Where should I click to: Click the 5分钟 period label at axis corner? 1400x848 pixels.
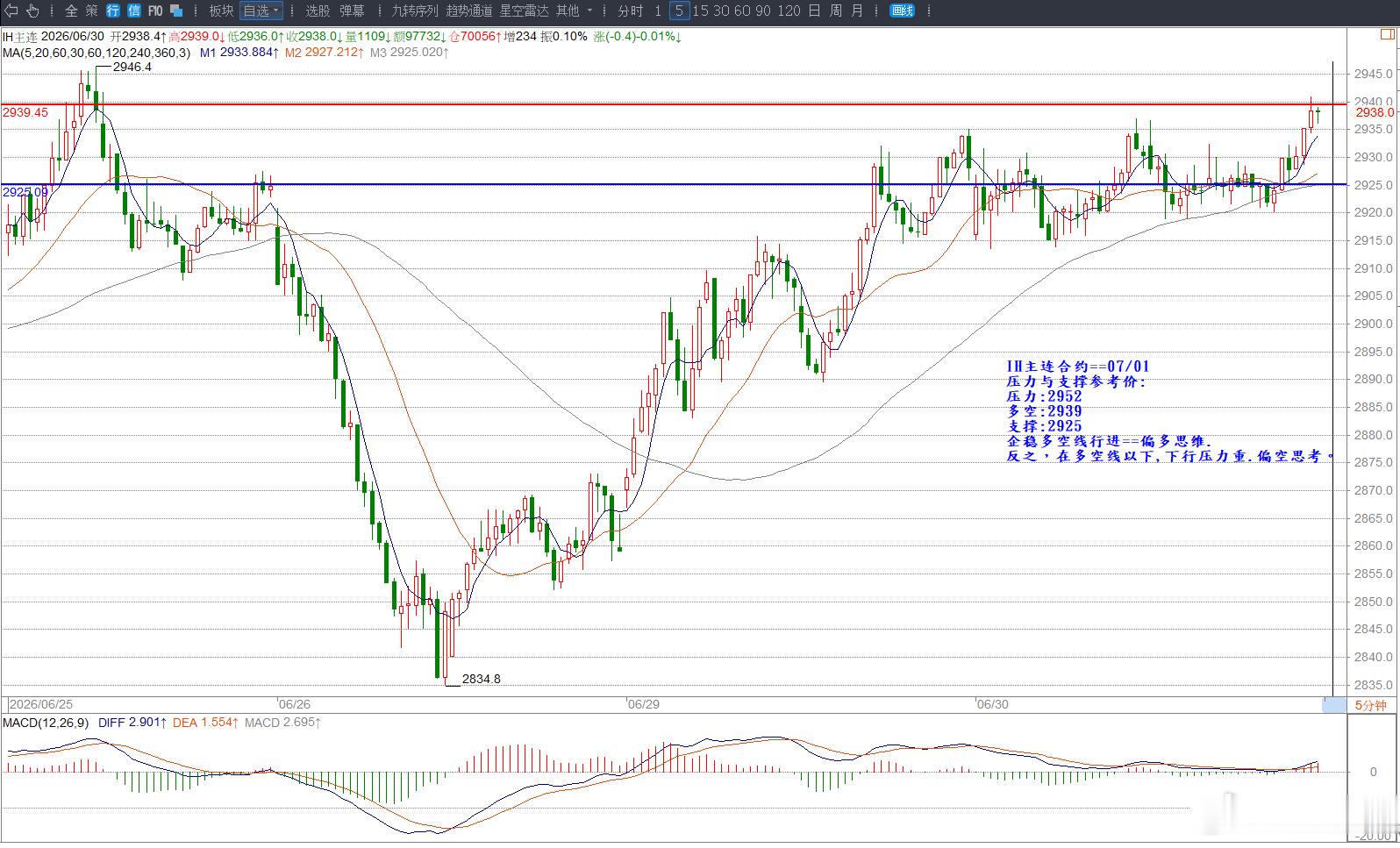pos(1371,705)
